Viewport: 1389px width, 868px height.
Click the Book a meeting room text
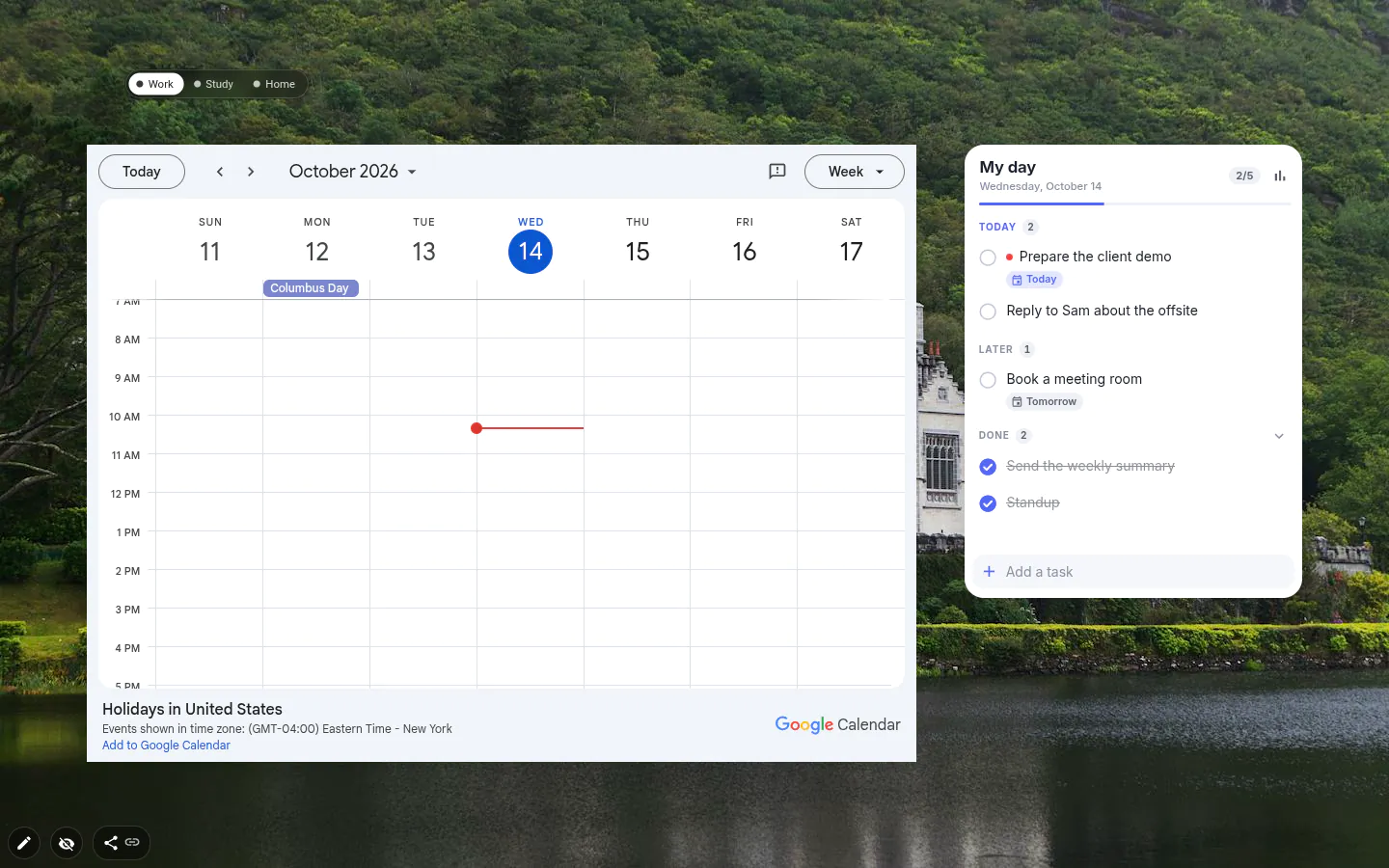1074,379
